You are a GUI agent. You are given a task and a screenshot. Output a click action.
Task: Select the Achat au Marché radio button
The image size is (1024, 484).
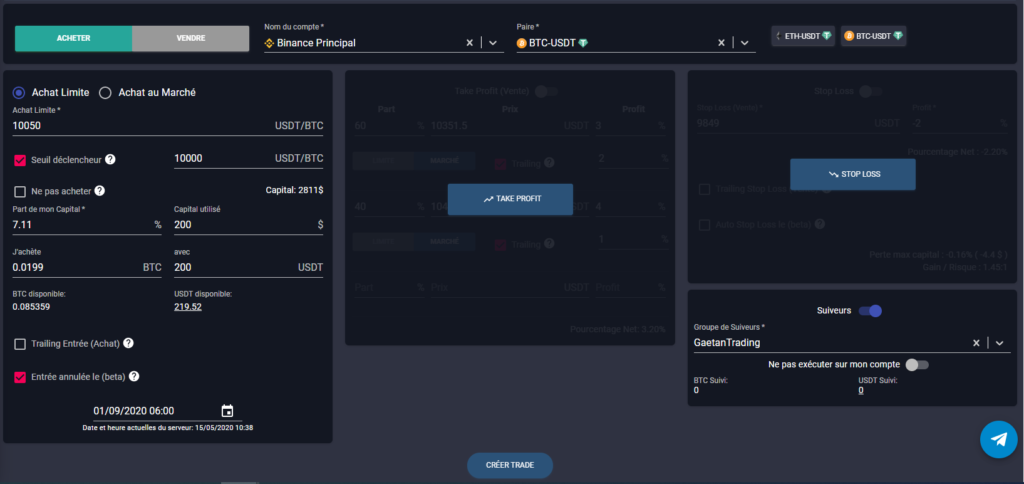click(105, 93)
